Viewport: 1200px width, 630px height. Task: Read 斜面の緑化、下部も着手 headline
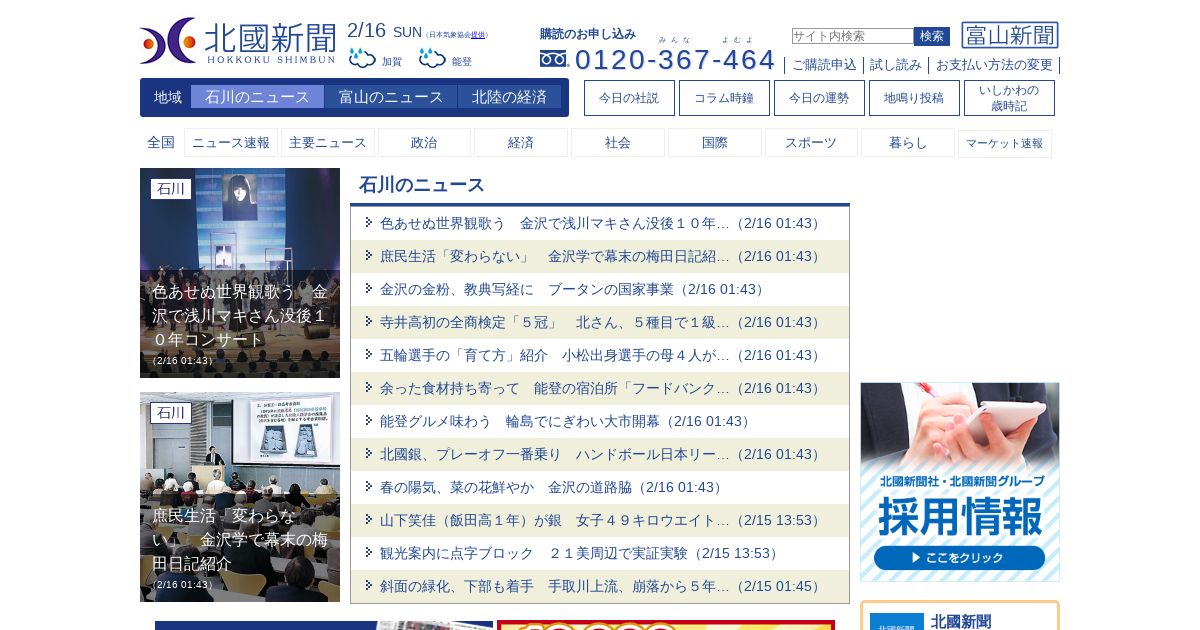pos(600,586)
